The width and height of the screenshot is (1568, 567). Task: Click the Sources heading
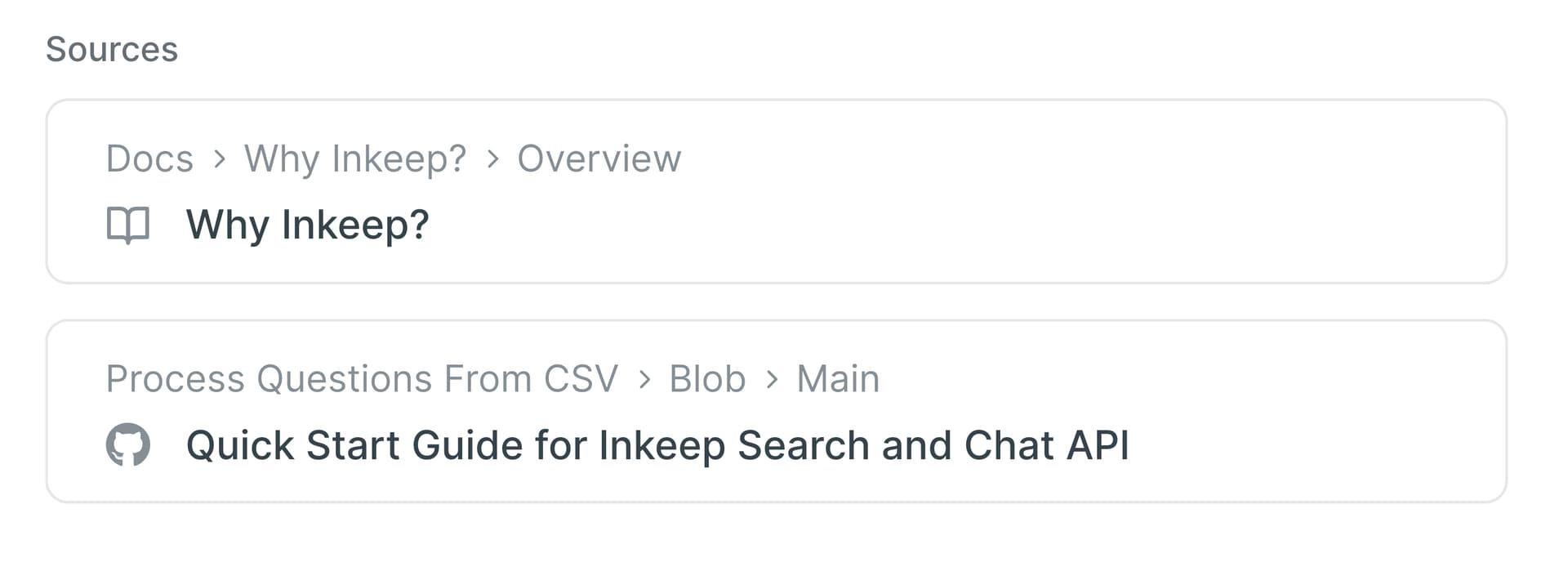pos(112,49)
